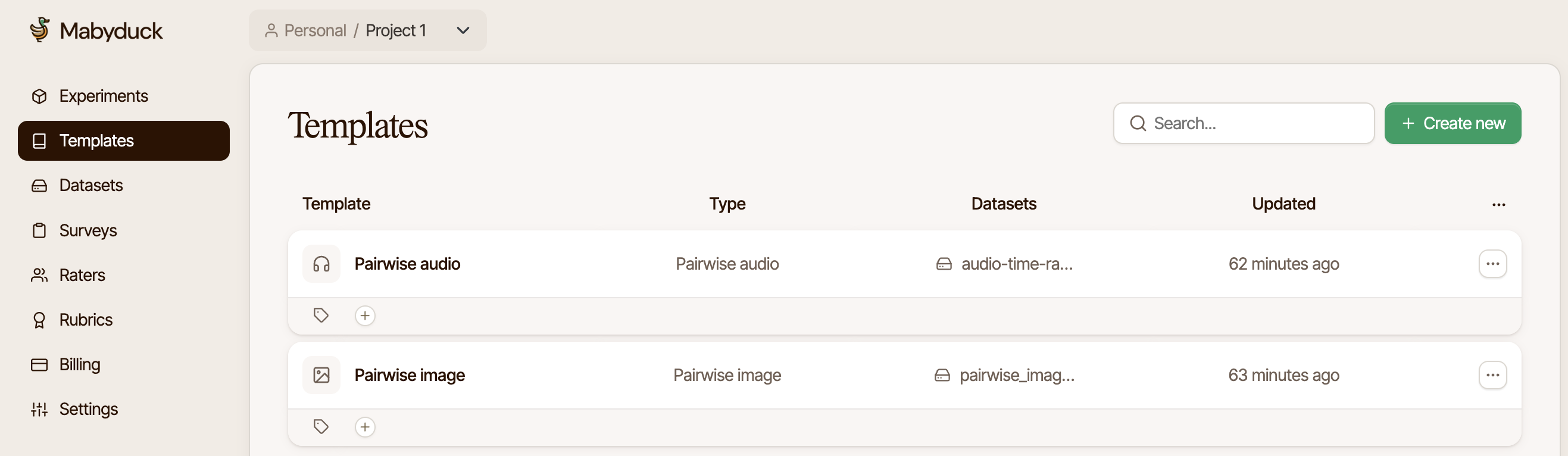
Task: Click the Updated column header
Action: tap(1283, 204)
